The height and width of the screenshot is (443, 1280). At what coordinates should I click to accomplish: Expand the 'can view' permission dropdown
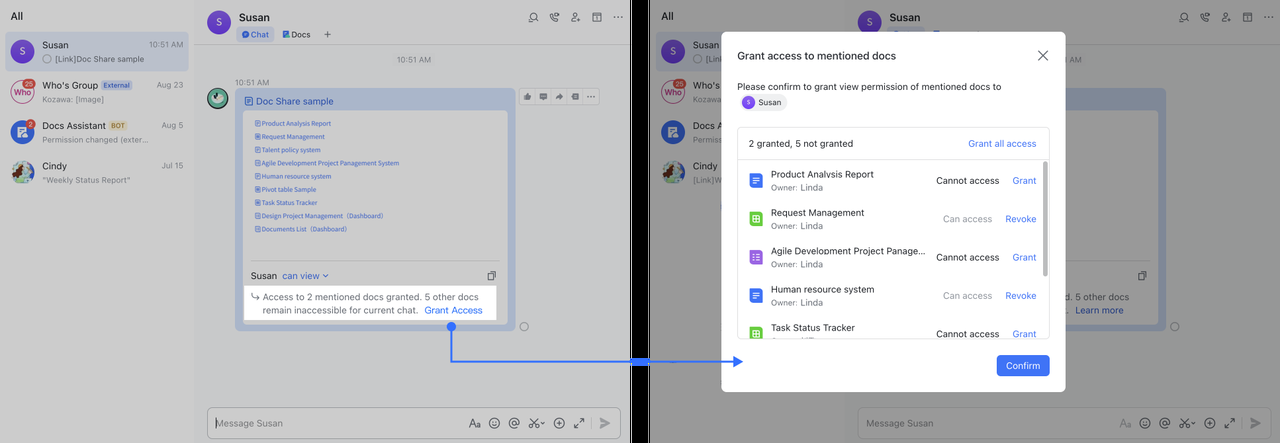305,276
